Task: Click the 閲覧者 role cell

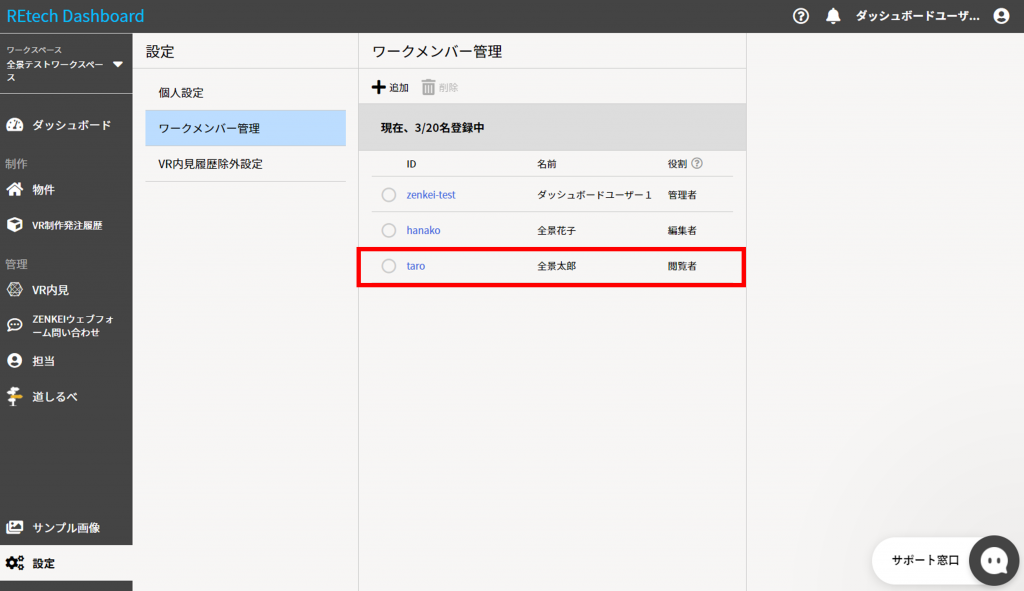Action: (682, 266)
